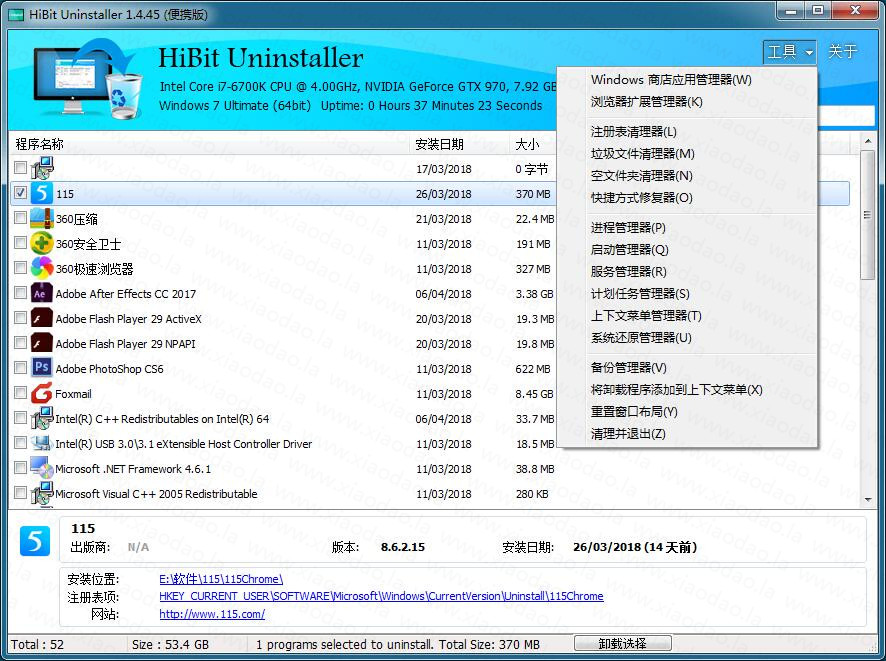
Task: Open 启动管理器(Q)
Action: tap(629, 250)
